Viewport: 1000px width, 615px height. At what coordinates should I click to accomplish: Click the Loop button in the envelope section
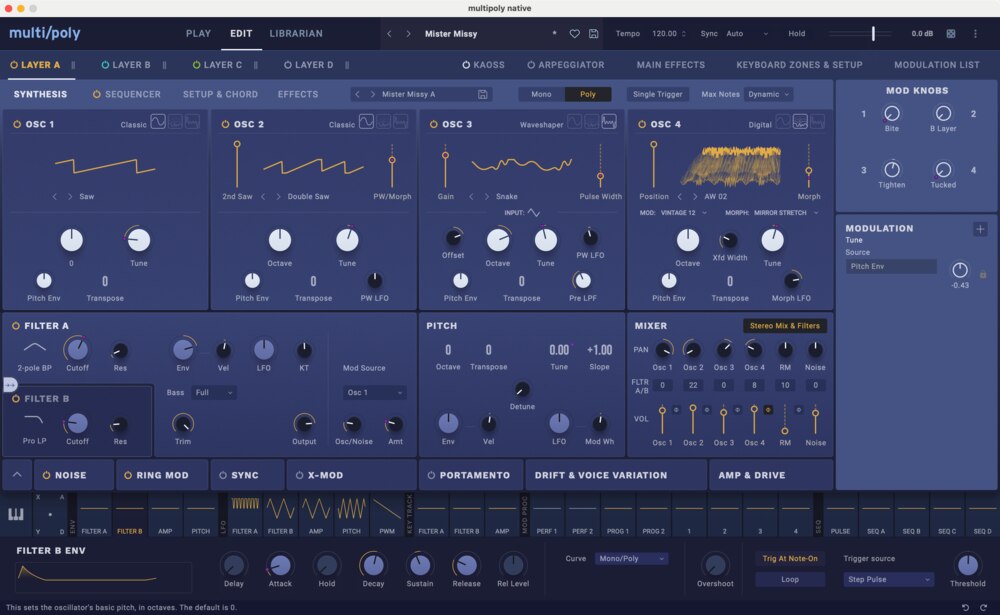point(789,579)
